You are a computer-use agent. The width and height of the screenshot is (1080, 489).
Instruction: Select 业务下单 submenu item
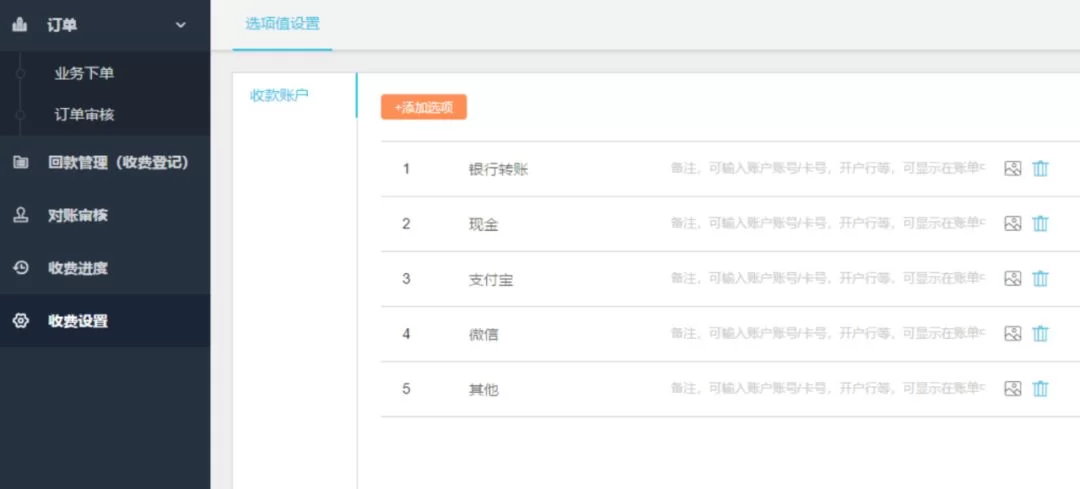84,74
